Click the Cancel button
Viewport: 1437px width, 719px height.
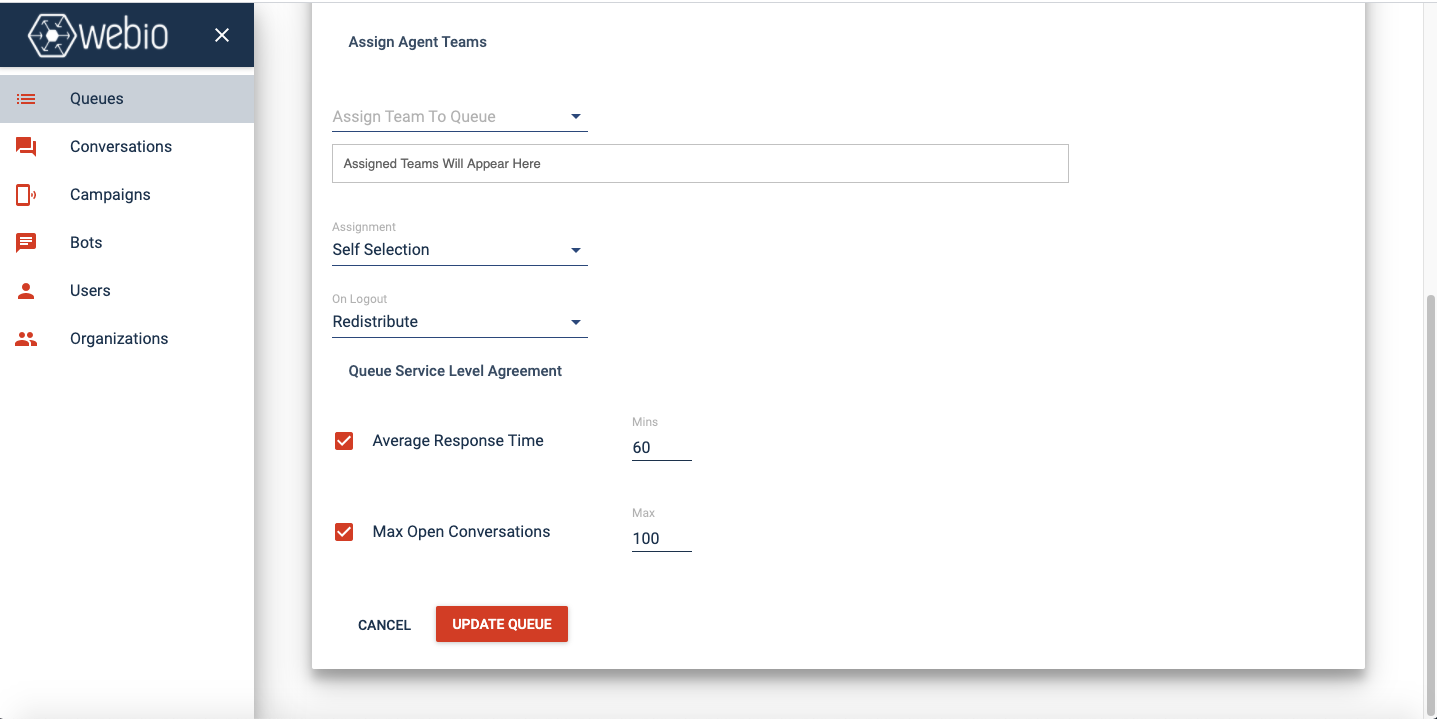[x=385, y=625]
